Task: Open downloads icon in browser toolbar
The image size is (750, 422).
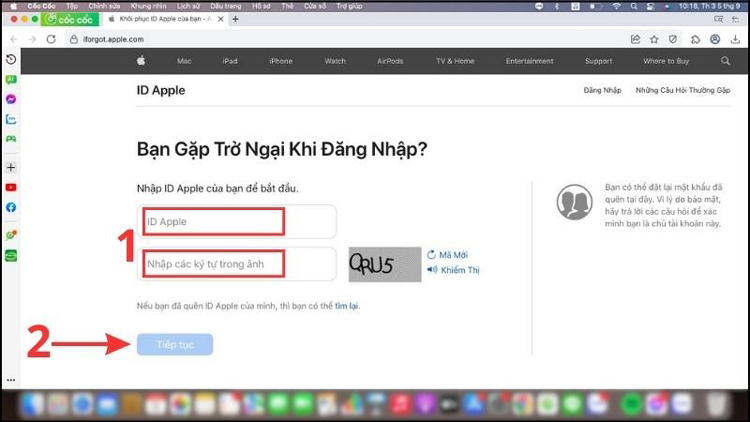Action: [735, 39]
